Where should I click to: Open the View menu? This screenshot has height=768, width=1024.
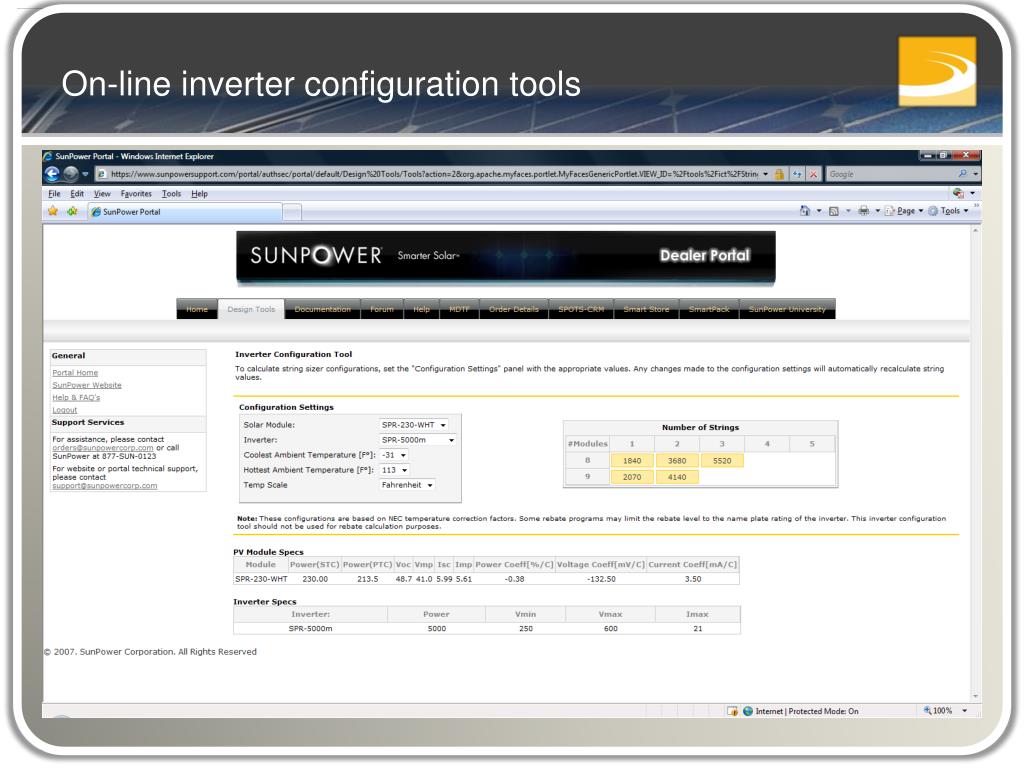coord(102,194)
